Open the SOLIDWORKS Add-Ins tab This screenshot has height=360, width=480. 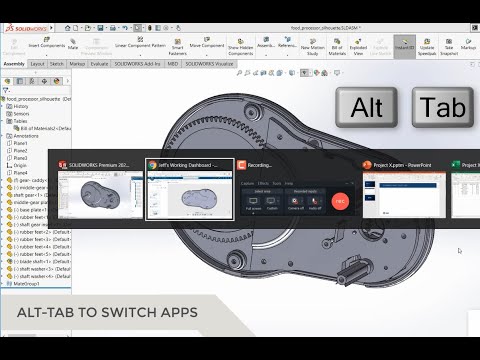pyautogui.click(x=137, y=64)
